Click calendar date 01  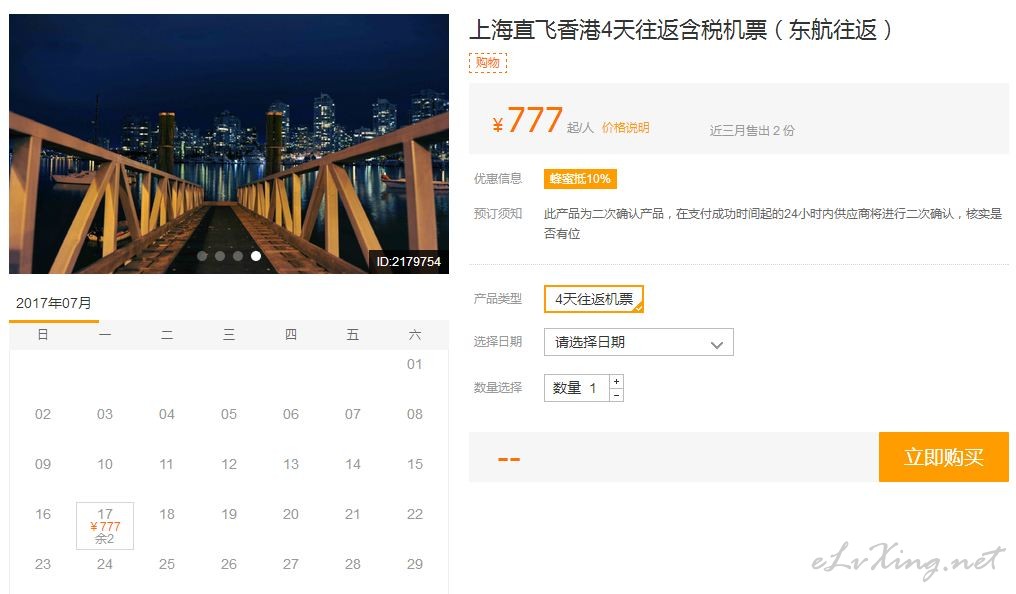(415, 364)
